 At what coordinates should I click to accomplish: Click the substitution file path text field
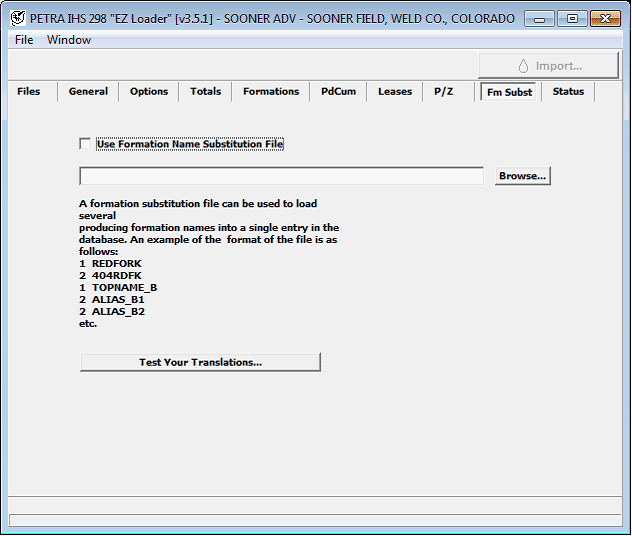tap(281, 176)
